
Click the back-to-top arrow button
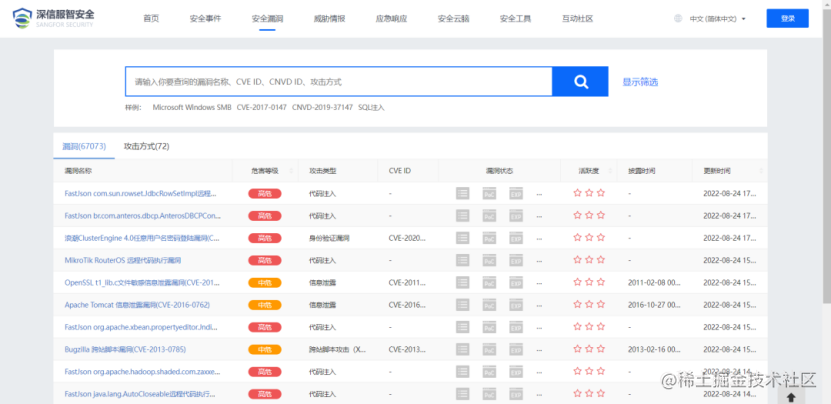(791, 397)
